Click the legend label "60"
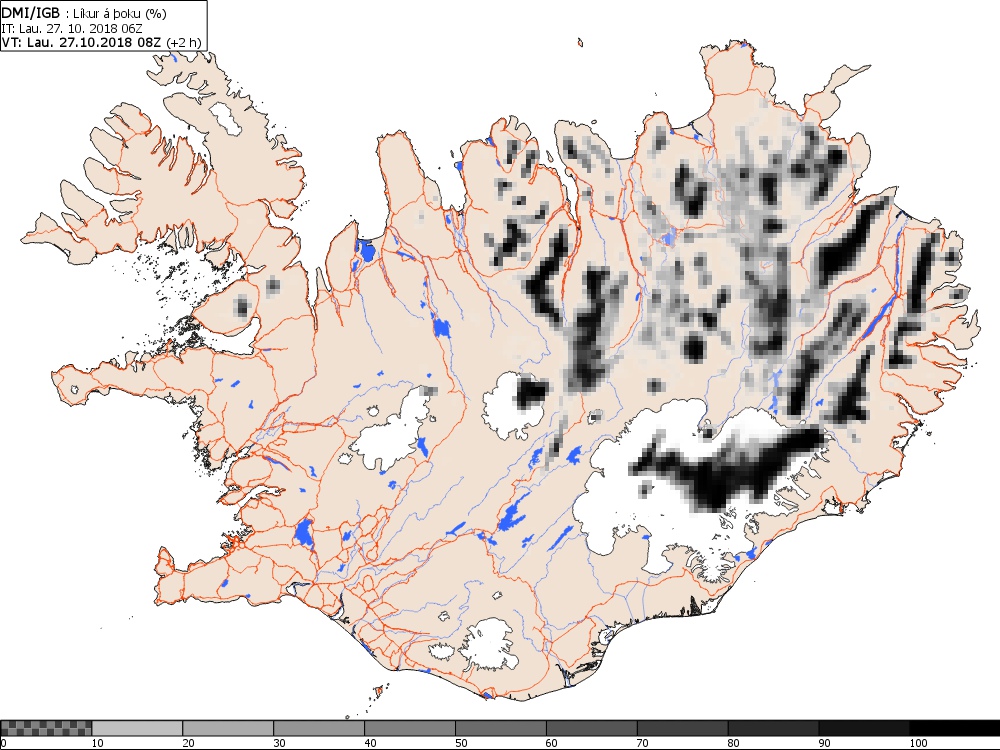 click(x=552, y=743)
